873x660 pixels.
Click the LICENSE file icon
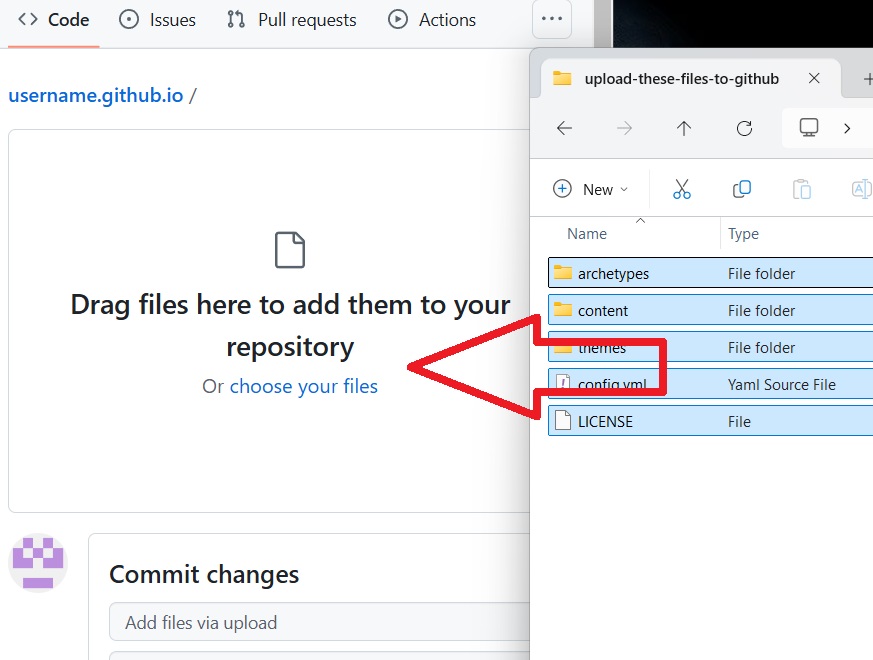click(563, 421)
